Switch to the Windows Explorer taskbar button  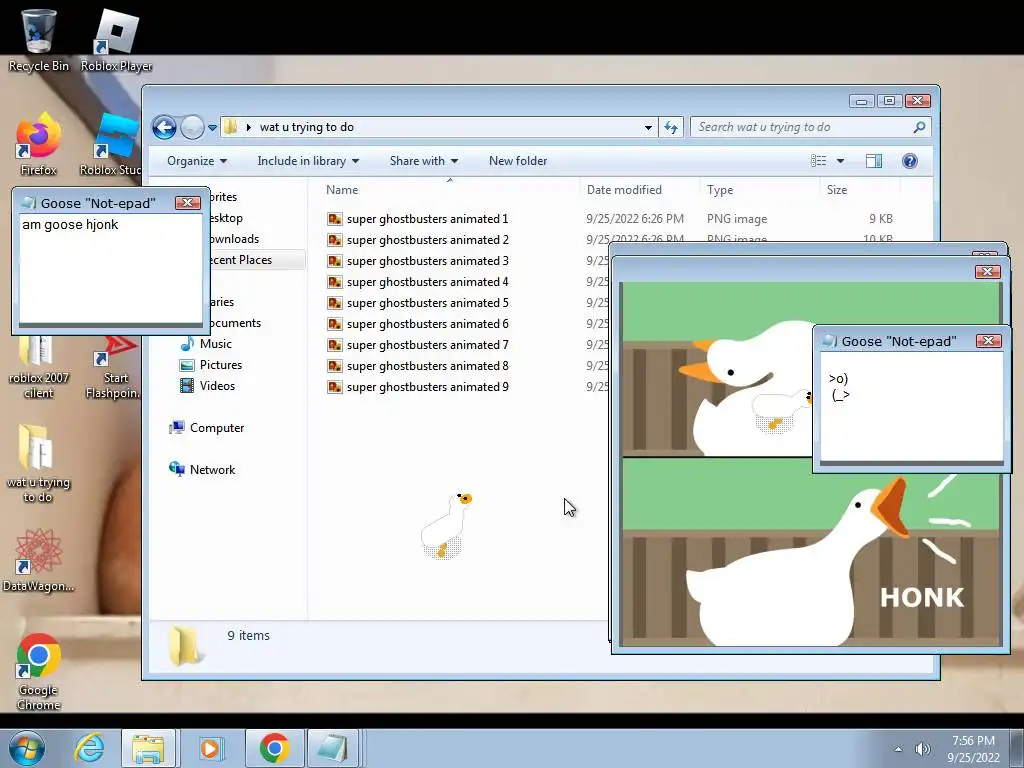148,748
